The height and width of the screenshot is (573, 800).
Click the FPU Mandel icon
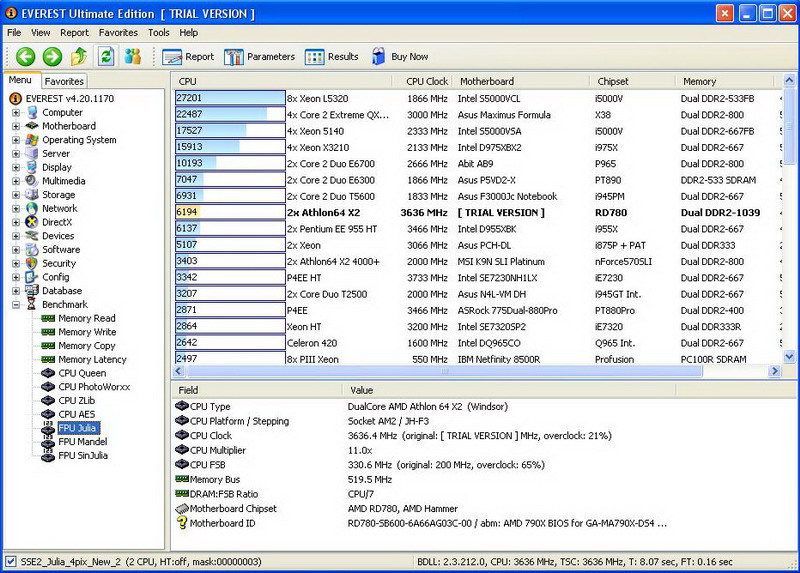48,442
